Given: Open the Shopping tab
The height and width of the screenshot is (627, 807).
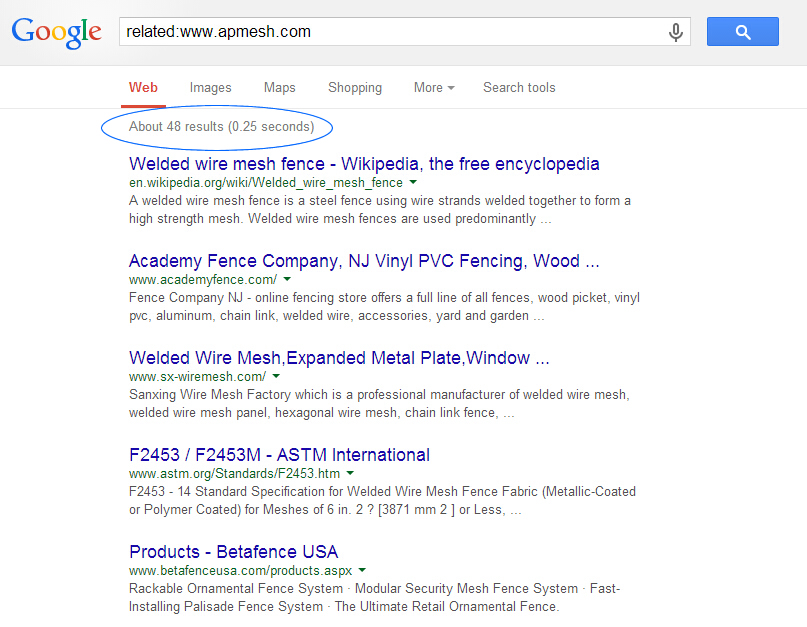Looking at the screenshot, I should coord(355,88).
